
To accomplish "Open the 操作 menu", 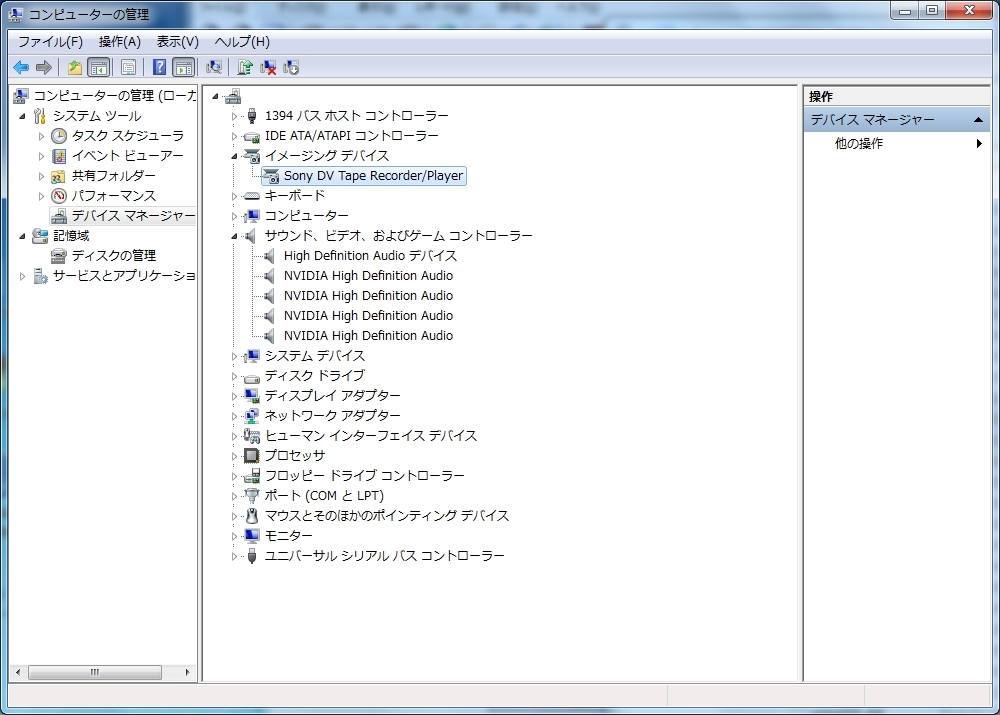I will point(120,41).
